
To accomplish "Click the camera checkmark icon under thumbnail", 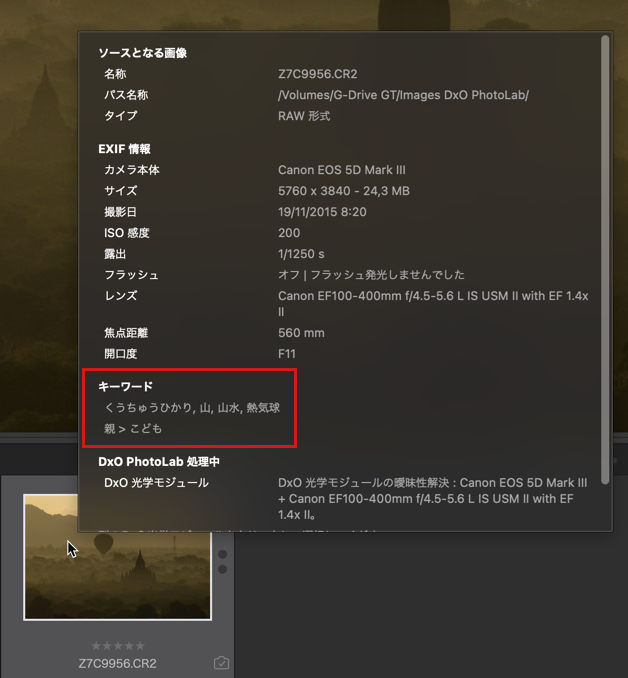I will [221, 662].
